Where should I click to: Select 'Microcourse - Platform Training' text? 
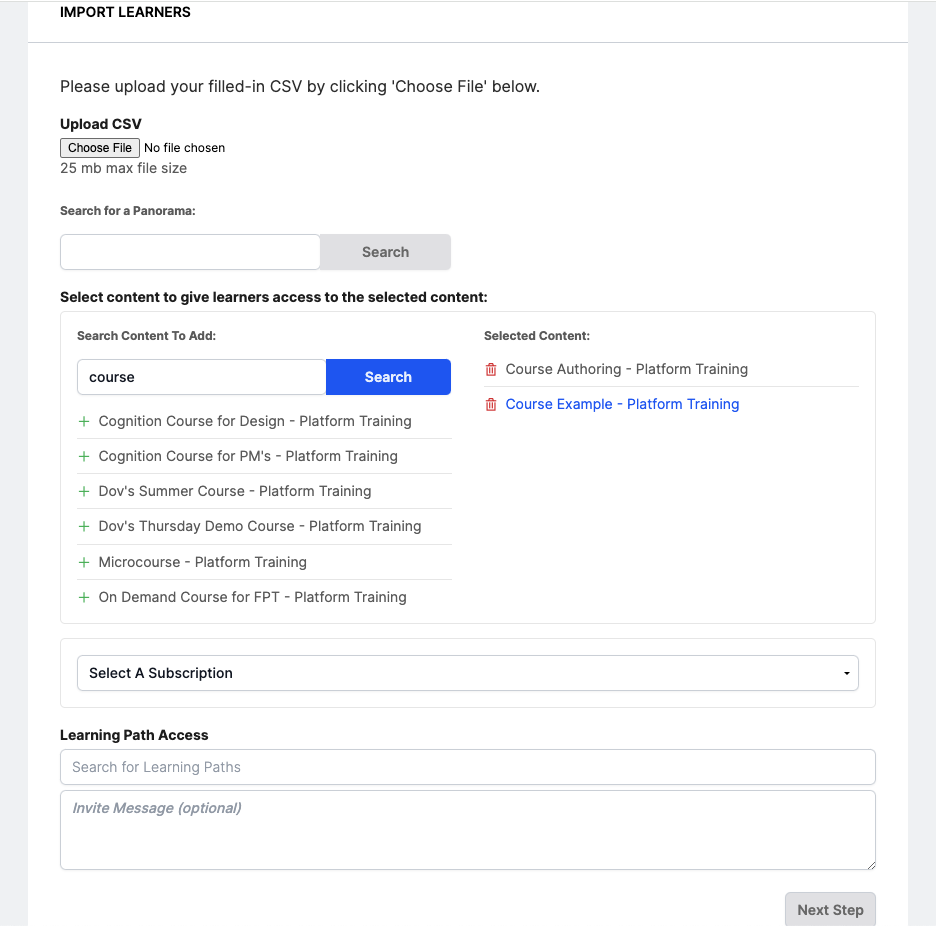pos(202,562)
